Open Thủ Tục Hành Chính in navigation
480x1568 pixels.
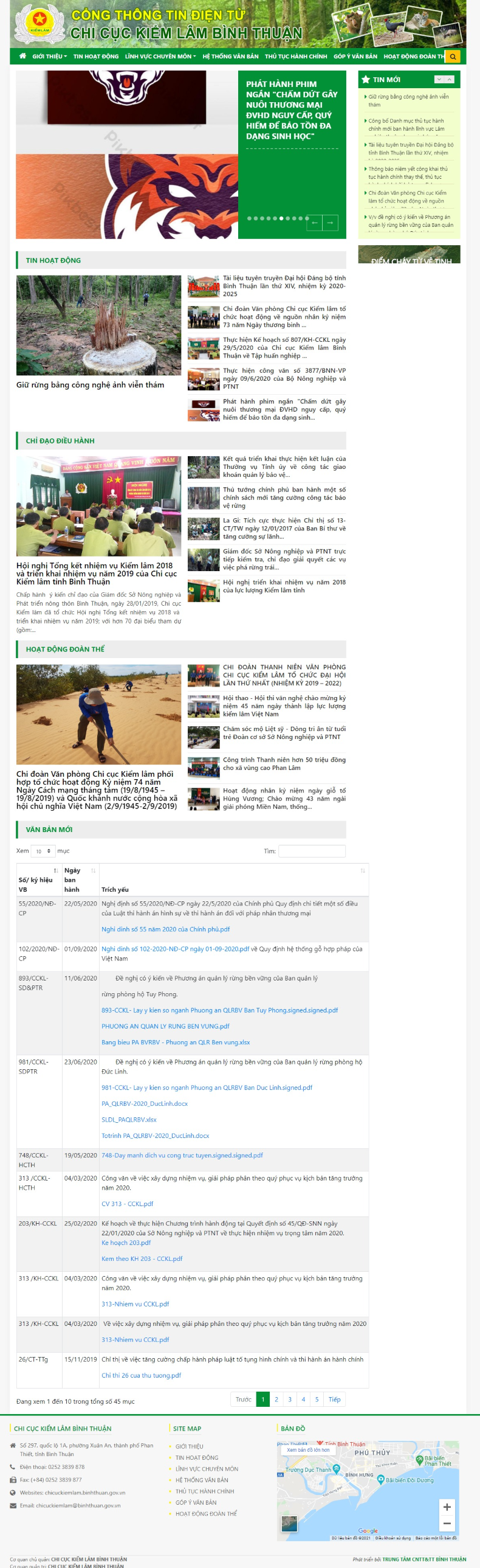[296, 57]
